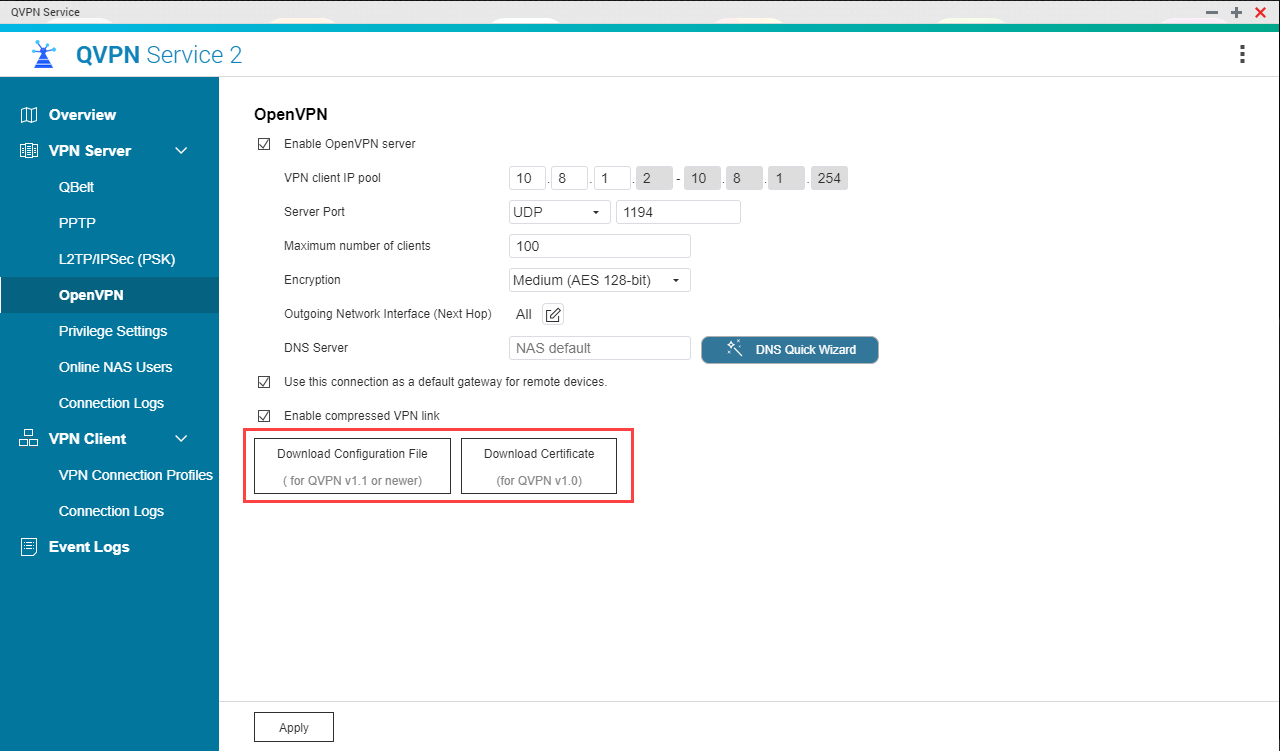This screenshot has height=751, width=1280.
Task: Edit the Outgoing Network Interface setting
Action: click(x=553, y=314)
